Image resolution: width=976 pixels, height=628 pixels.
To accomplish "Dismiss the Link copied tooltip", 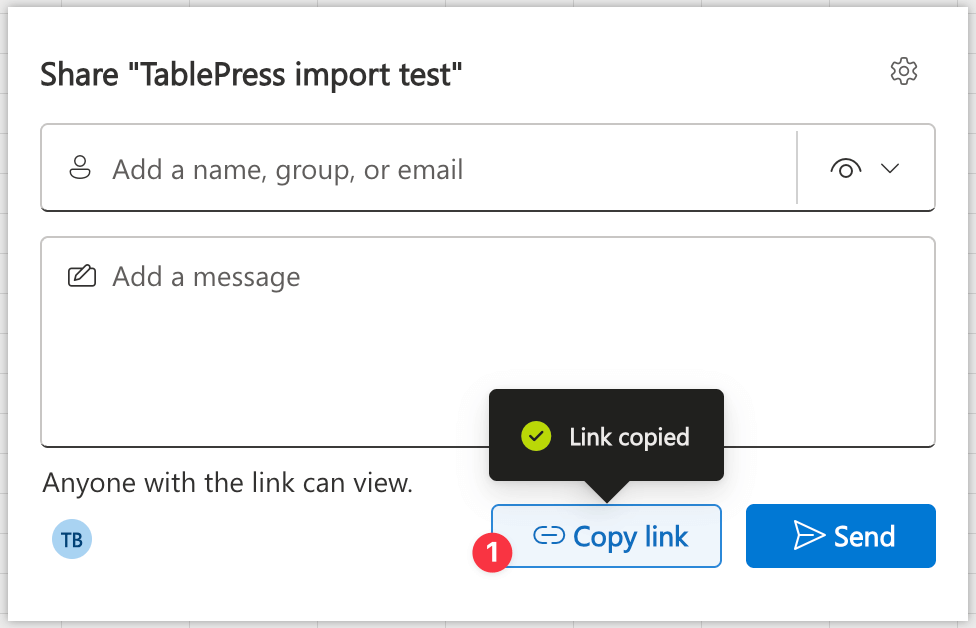I will pos(605,436).
